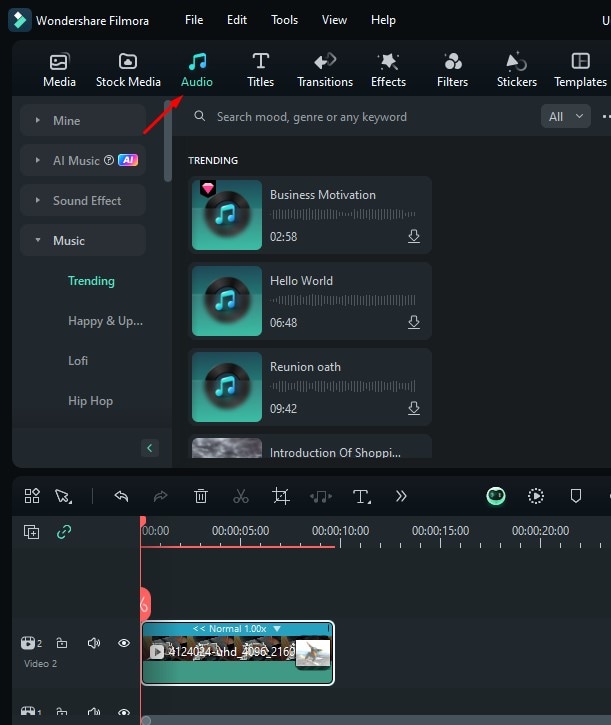This screenshot has width=611, height=725.
Task: Expand the Mine category
Action: 83,120
